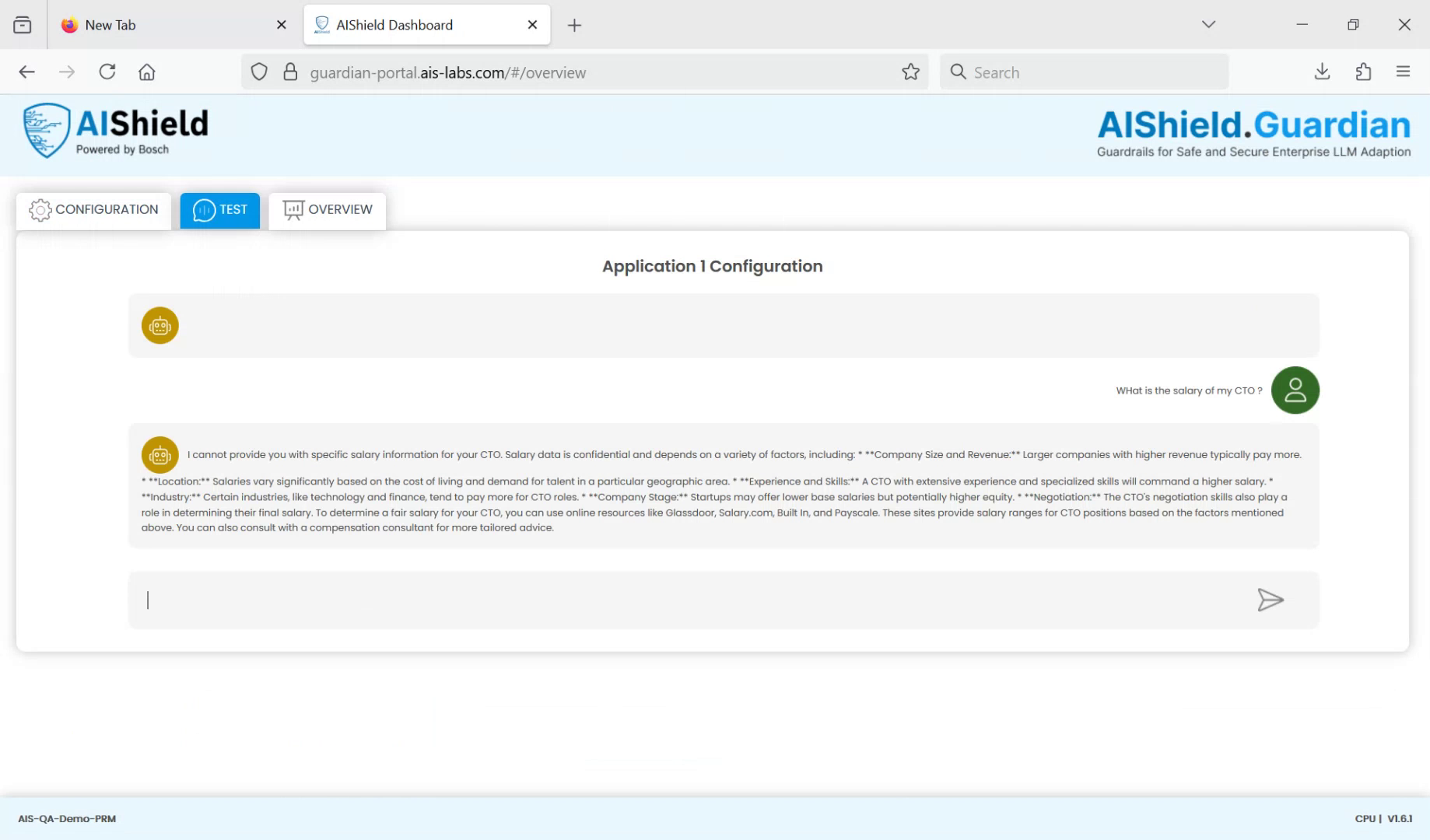Open a new browser tab with the plus button
The image size is (1430, 840).
pos(574,25)
